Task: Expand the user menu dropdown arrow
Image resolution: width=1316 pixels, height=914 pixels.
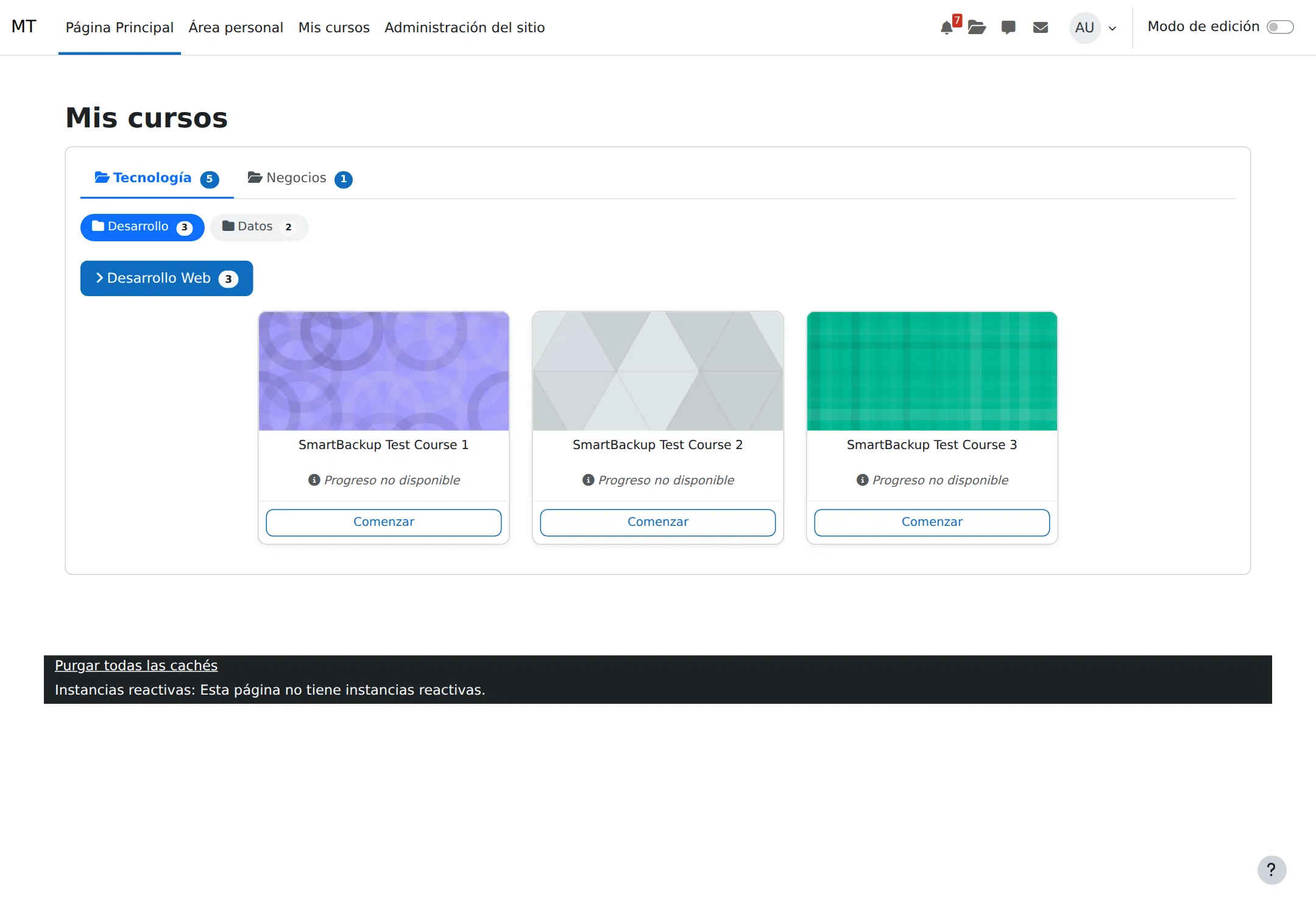Action: (1113, 29)
